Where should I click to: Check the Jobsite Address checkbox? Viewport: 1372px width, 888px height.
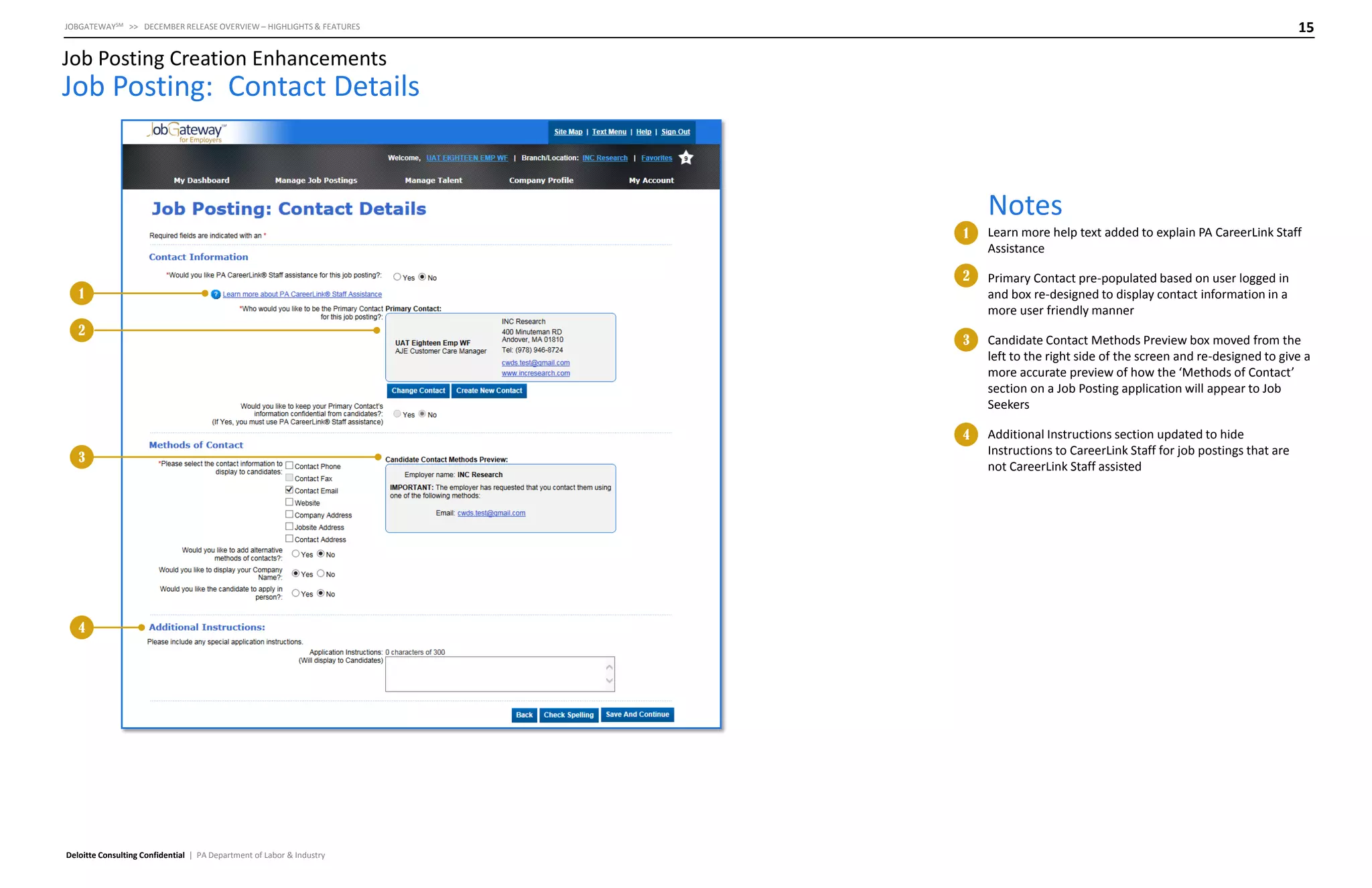289,527
